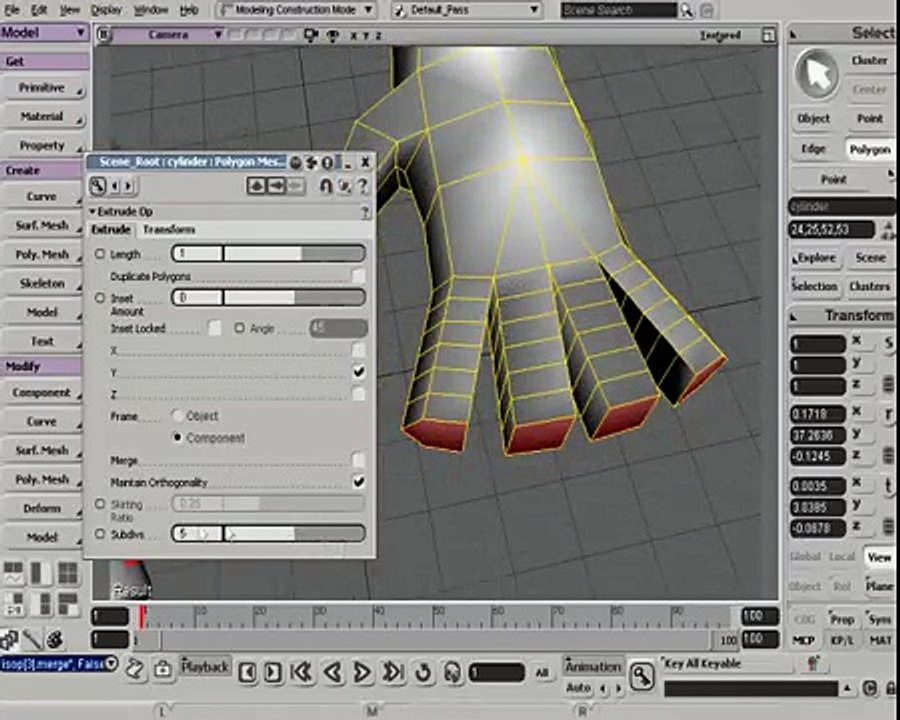Image resolution: width=900 pixels, height=720 pixels.
Task: Click the four-pane layout icon
Action: pyautogui.click(x=68, y=573)
